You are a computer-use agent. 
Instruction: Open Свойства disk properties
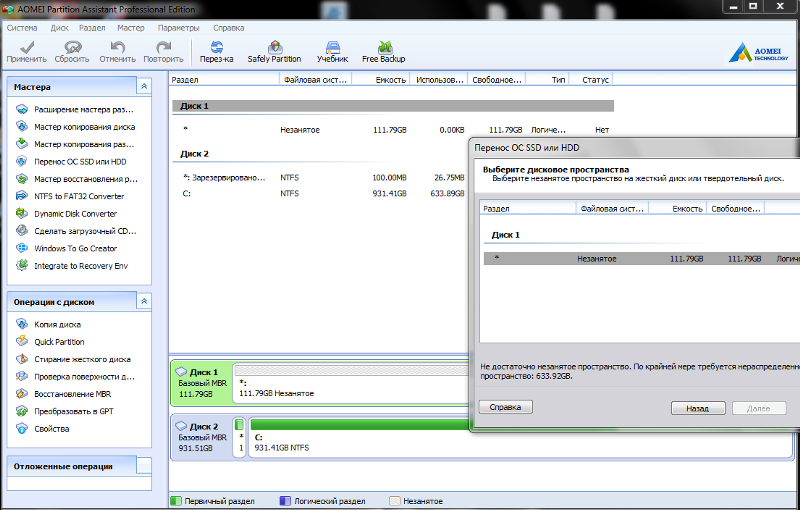(x=43, y=428)
